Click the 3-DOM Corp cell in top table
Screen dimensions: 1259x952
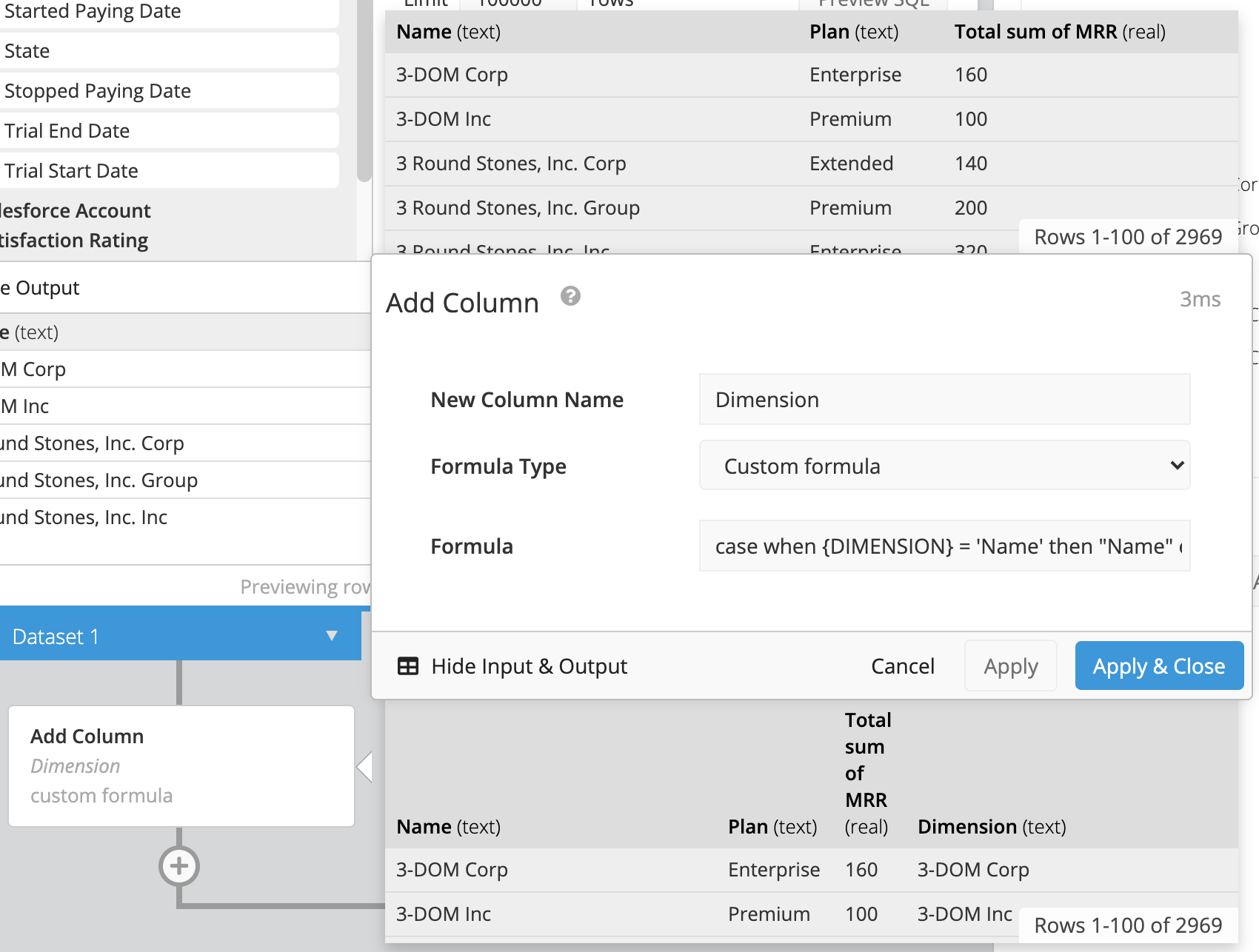pos(452,75)
